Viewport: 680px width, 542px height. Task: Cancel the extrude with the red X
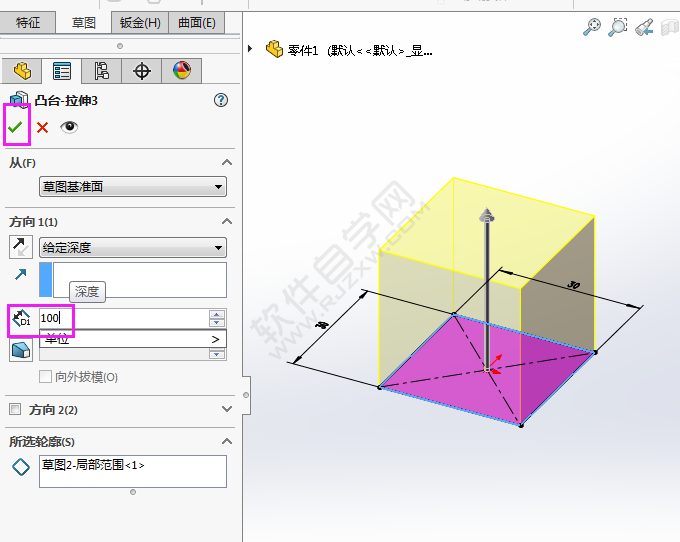click(x=42, y=127)
